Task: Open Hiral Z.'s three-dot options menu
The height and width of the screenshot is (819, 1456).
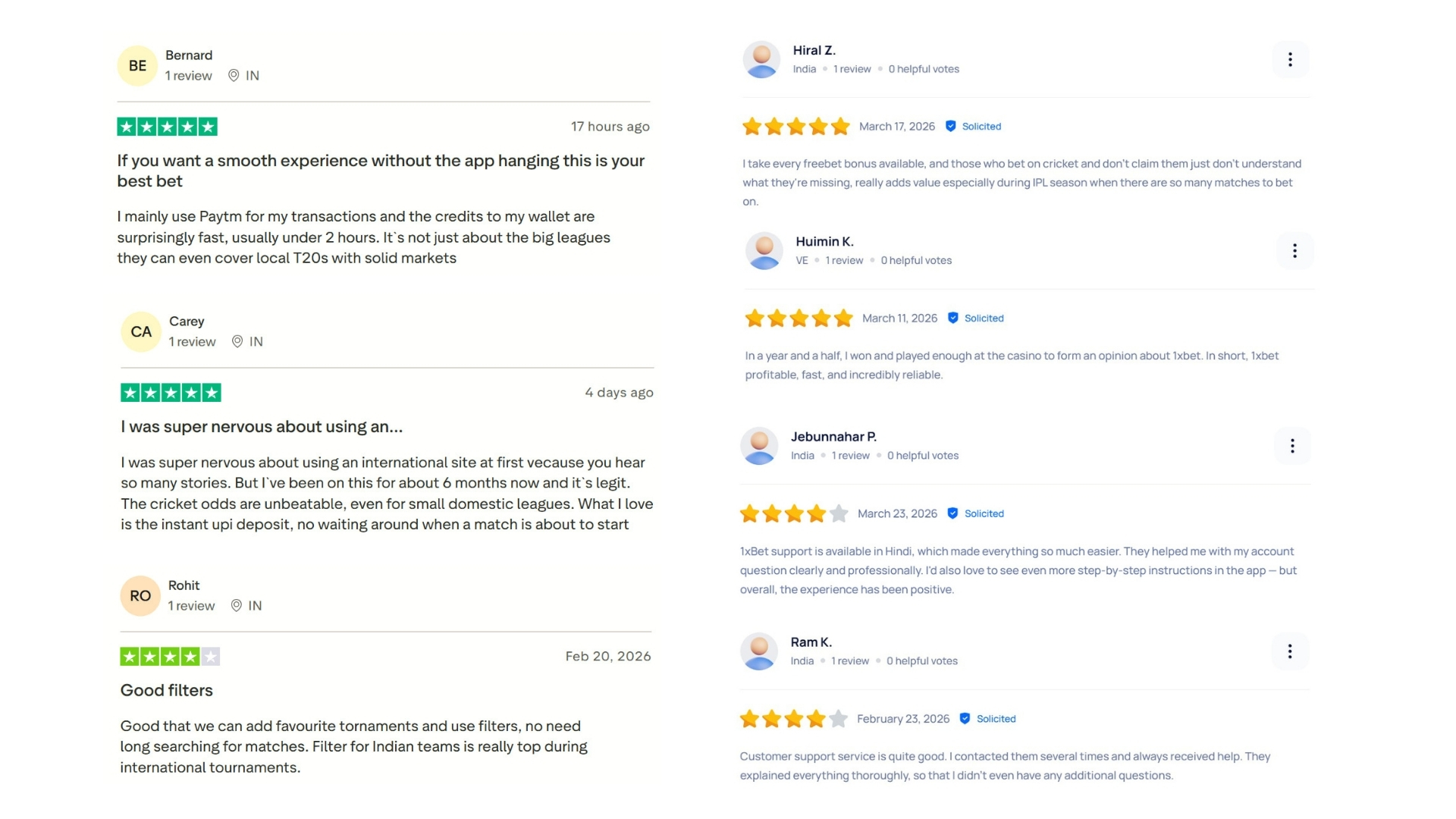Action: coord(1290,59)
